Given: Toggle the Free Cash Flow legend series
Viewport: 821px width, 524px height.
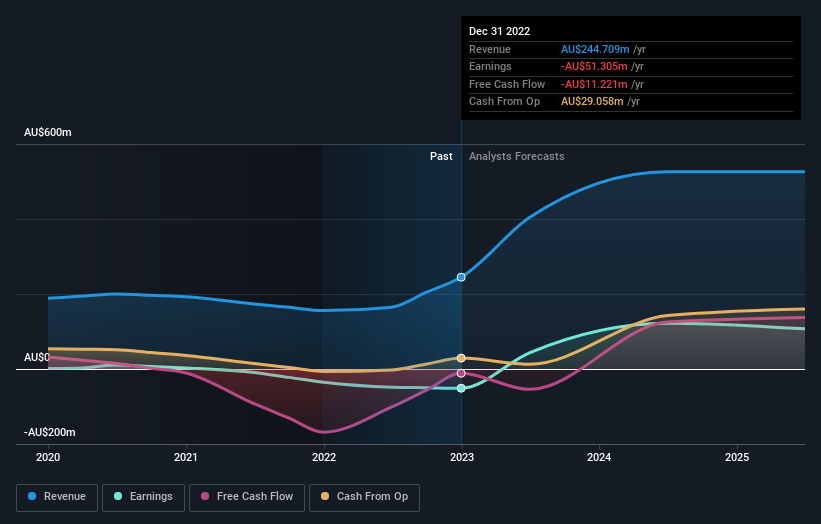Looking at the screenshot, I should point(247,497).
